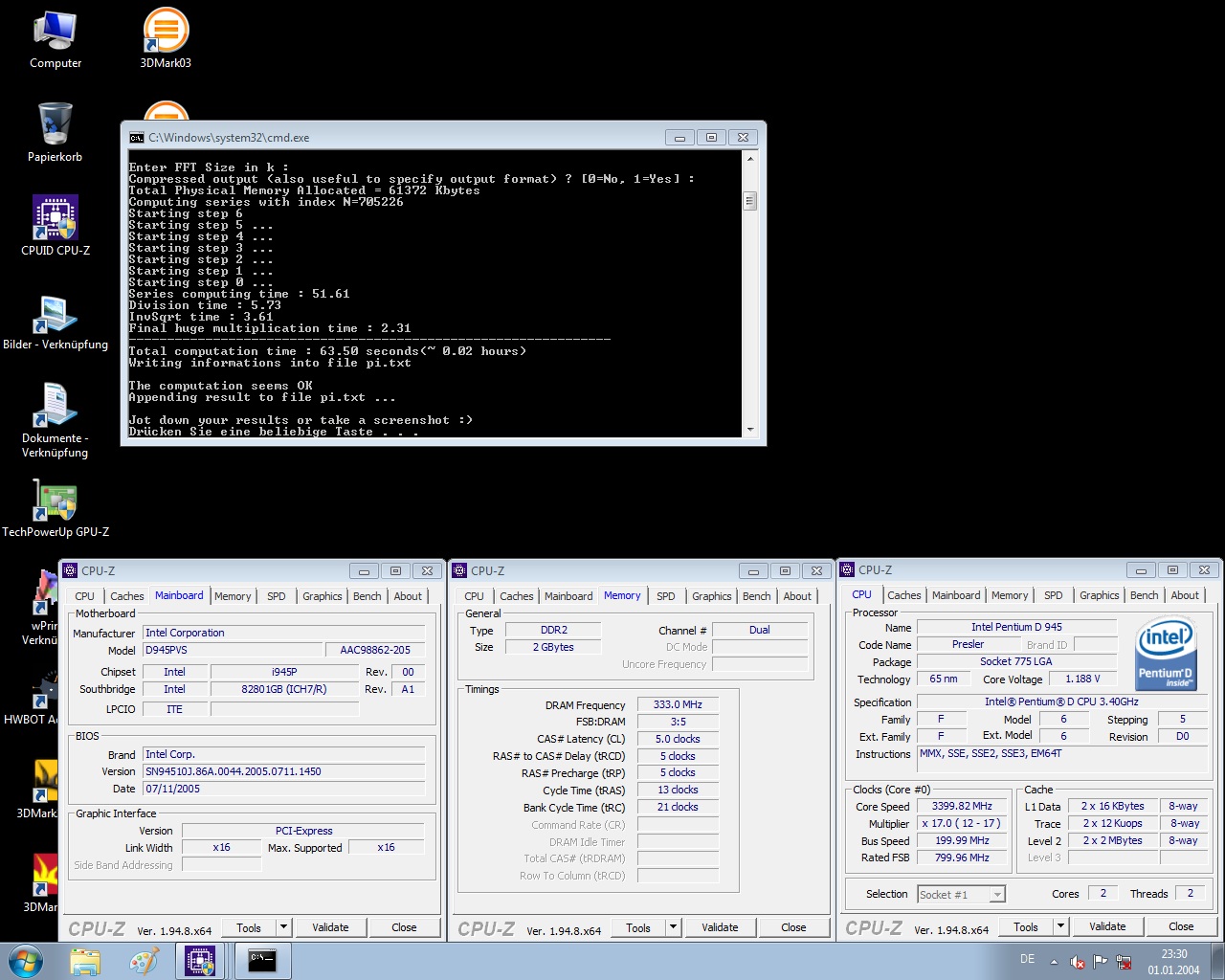Image resolution: width=1225 pixels, height=980 pixels.
Task: Click the network tray icon
Action: coord(1124,962)
